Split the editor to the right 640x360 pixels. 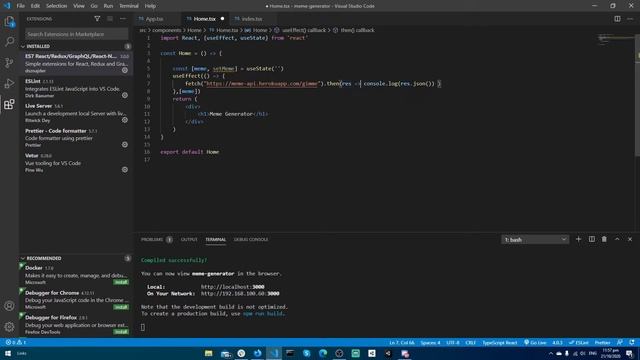click(x=617, y=19)
